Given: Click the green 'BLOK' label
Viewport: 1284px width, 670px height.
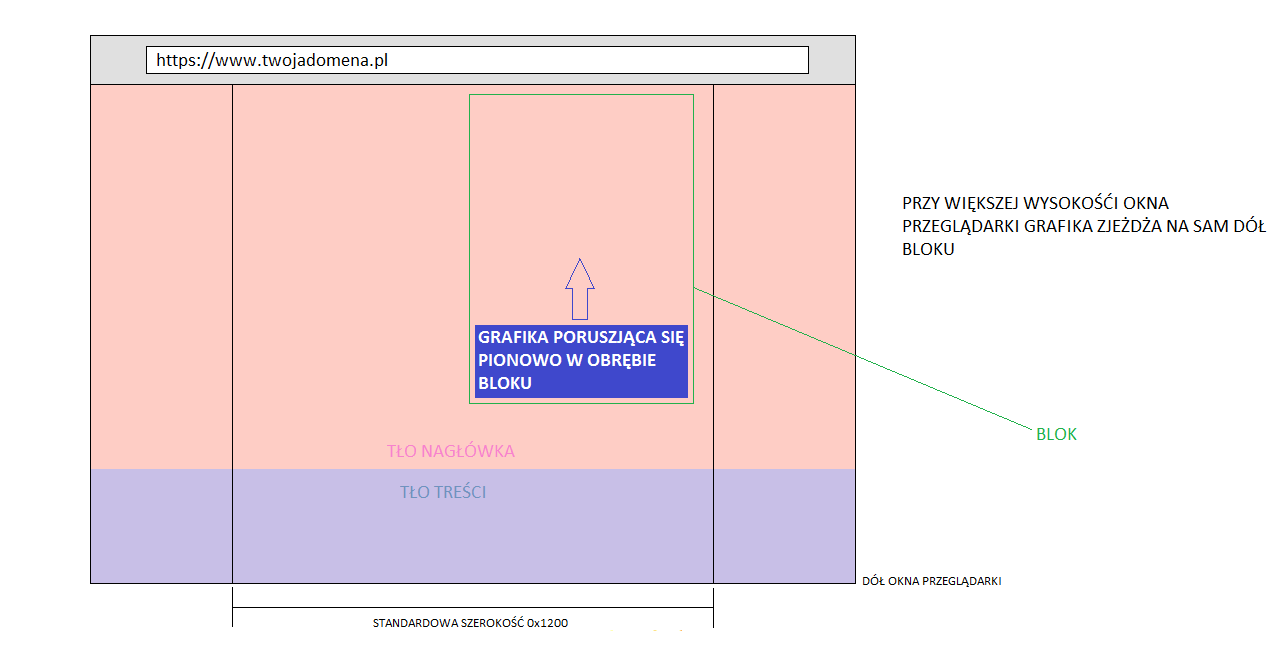Looking at the screenshot, I should 1056,435.
